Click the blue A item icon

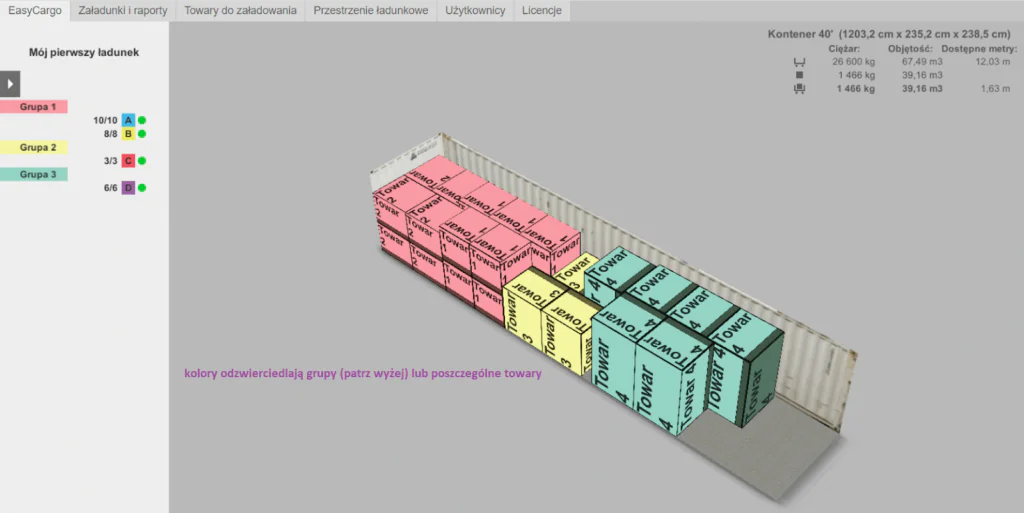(x=128, y=120)
